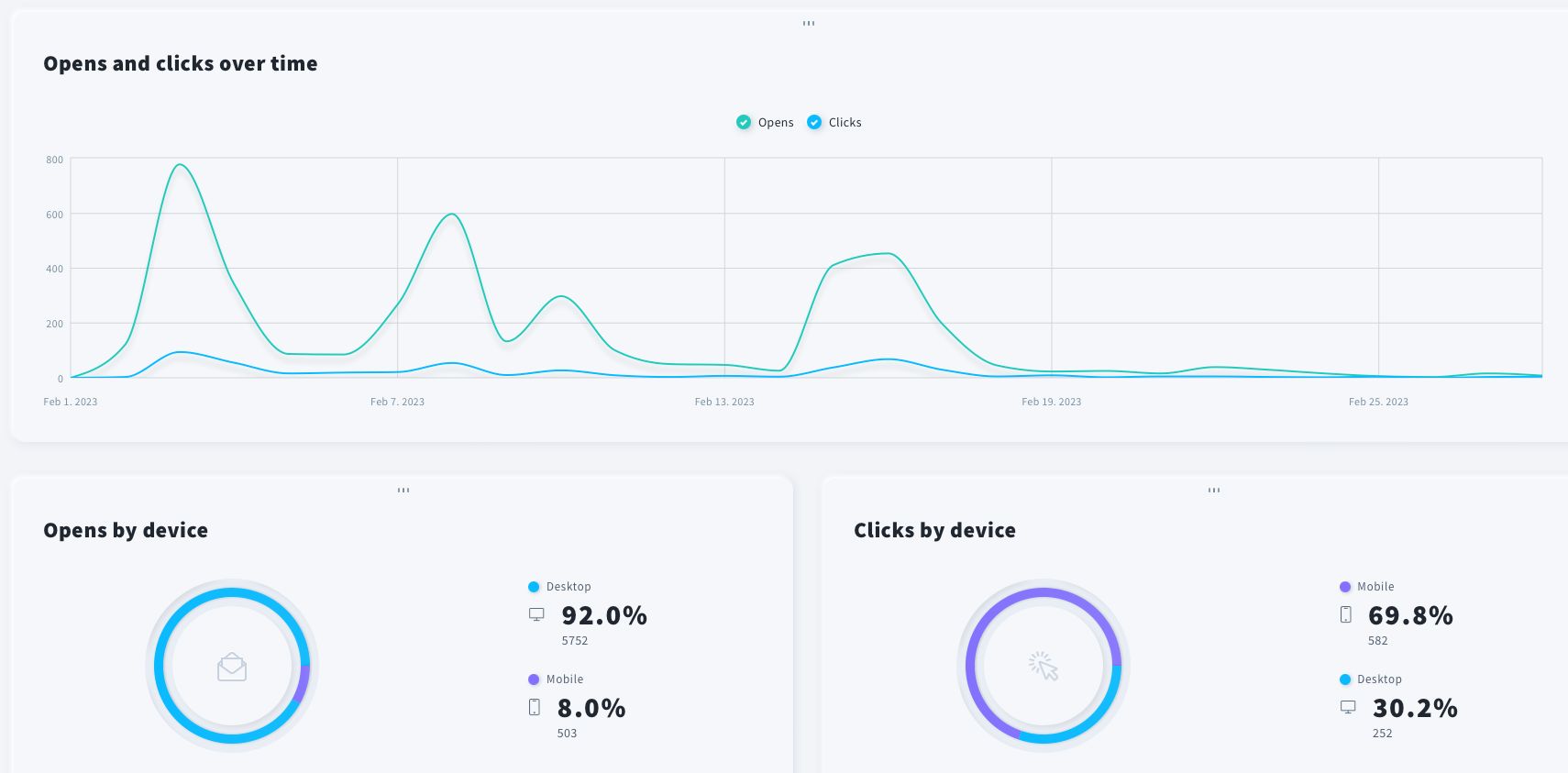Click the 5752 opens count

click(x=575, y=641)
